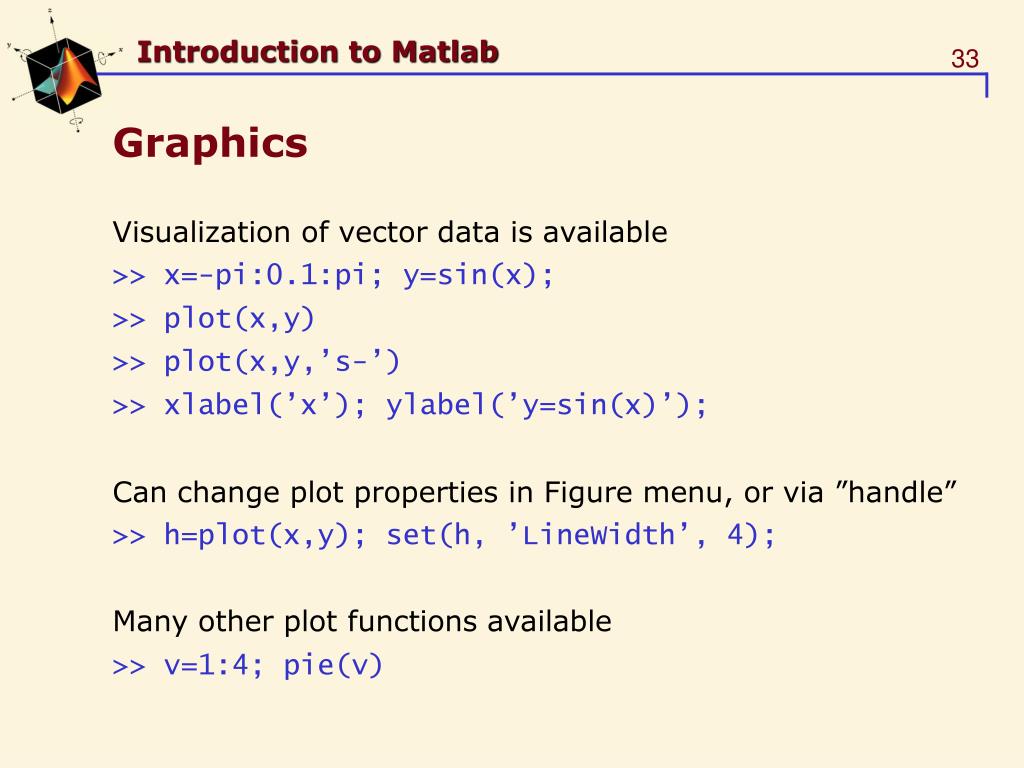Click the slide number 33
Viewport: 1024px width, 768px height.
click(x=965, y=59)
